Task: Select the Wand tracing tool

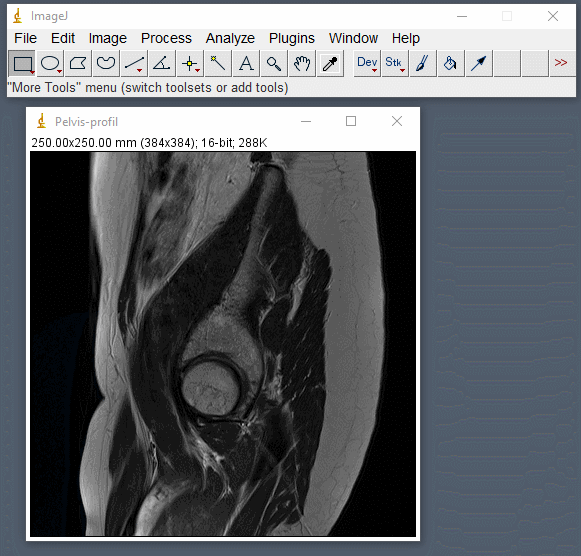Action: pos(218,64)
